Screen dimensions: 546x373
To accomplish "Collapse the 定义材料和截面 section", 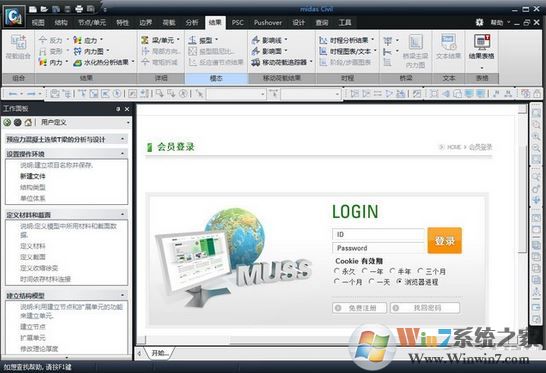I will (123, 214).
